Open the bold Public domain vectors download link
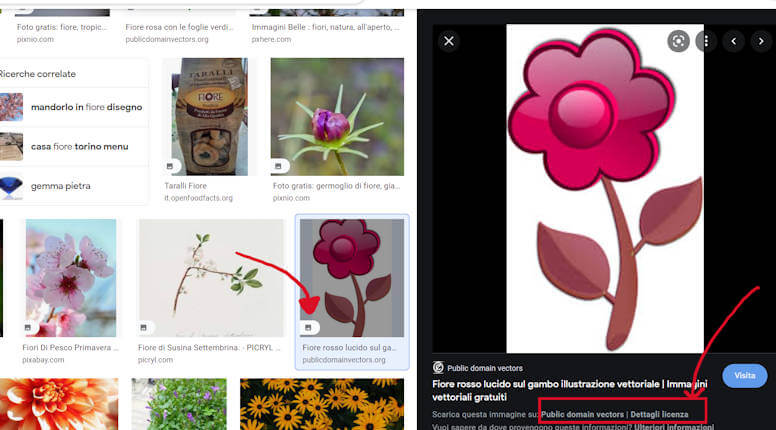Screen dimensions: 776x430 tap(582, 414)
